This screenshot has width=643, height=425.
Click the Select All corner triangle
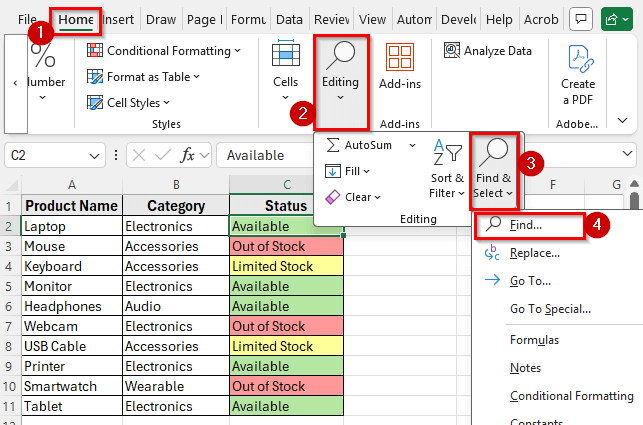pyautogui.click(x=12, y=185)
